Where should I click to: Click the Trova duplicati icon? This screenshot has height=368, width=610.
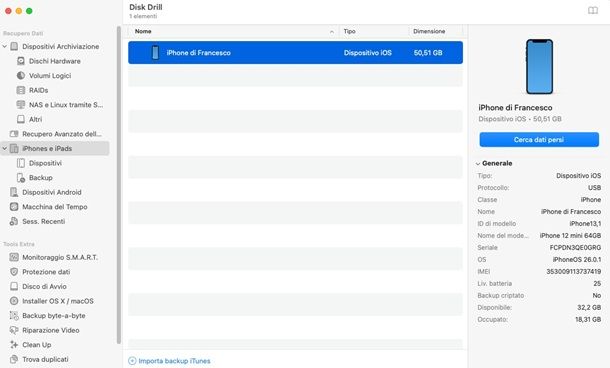[x=14, y=359]
